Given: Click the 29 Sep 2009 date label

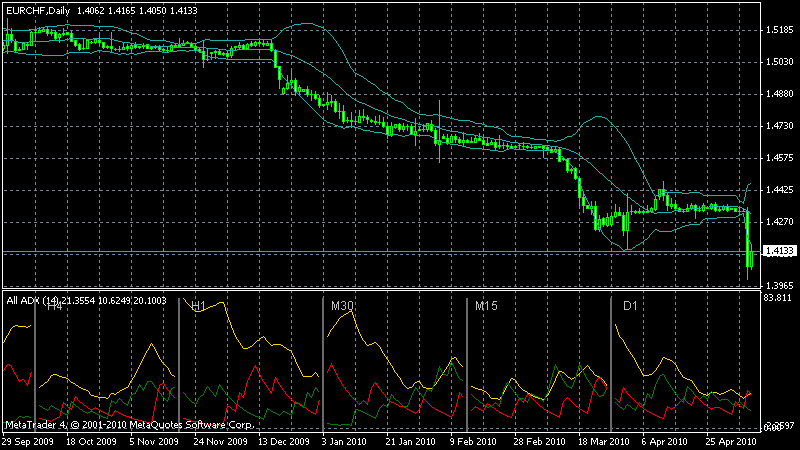Looking at the screenshot, I should (28, 442).
